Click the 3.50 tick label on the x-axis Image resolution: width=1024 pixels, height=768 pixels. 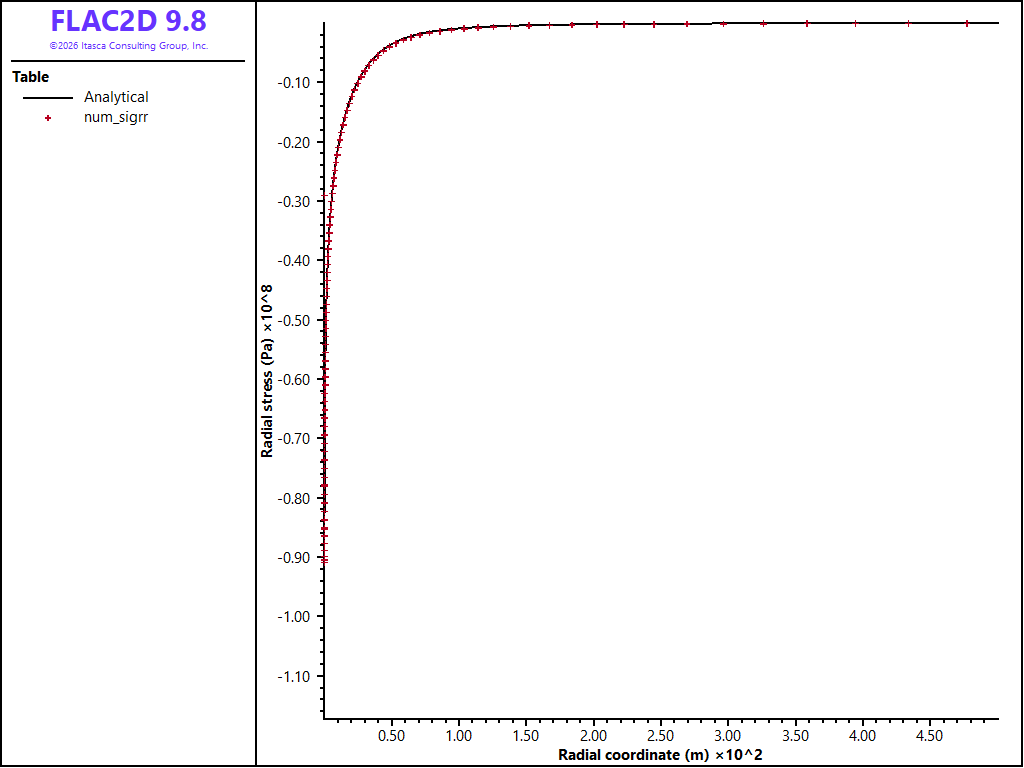[x=795, y=736]
